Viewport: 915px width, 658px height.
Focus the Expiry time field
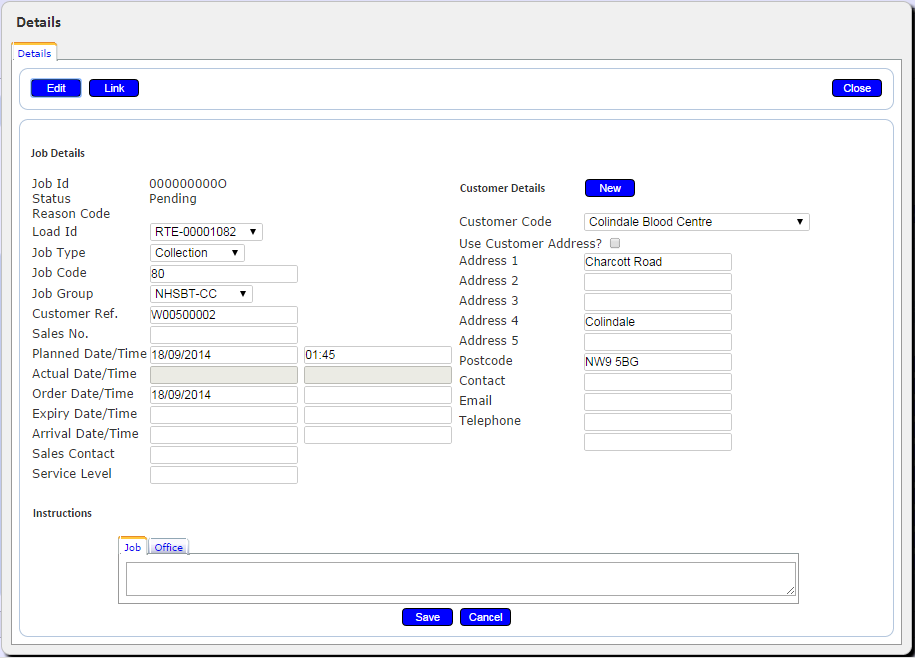coord(378,415)
